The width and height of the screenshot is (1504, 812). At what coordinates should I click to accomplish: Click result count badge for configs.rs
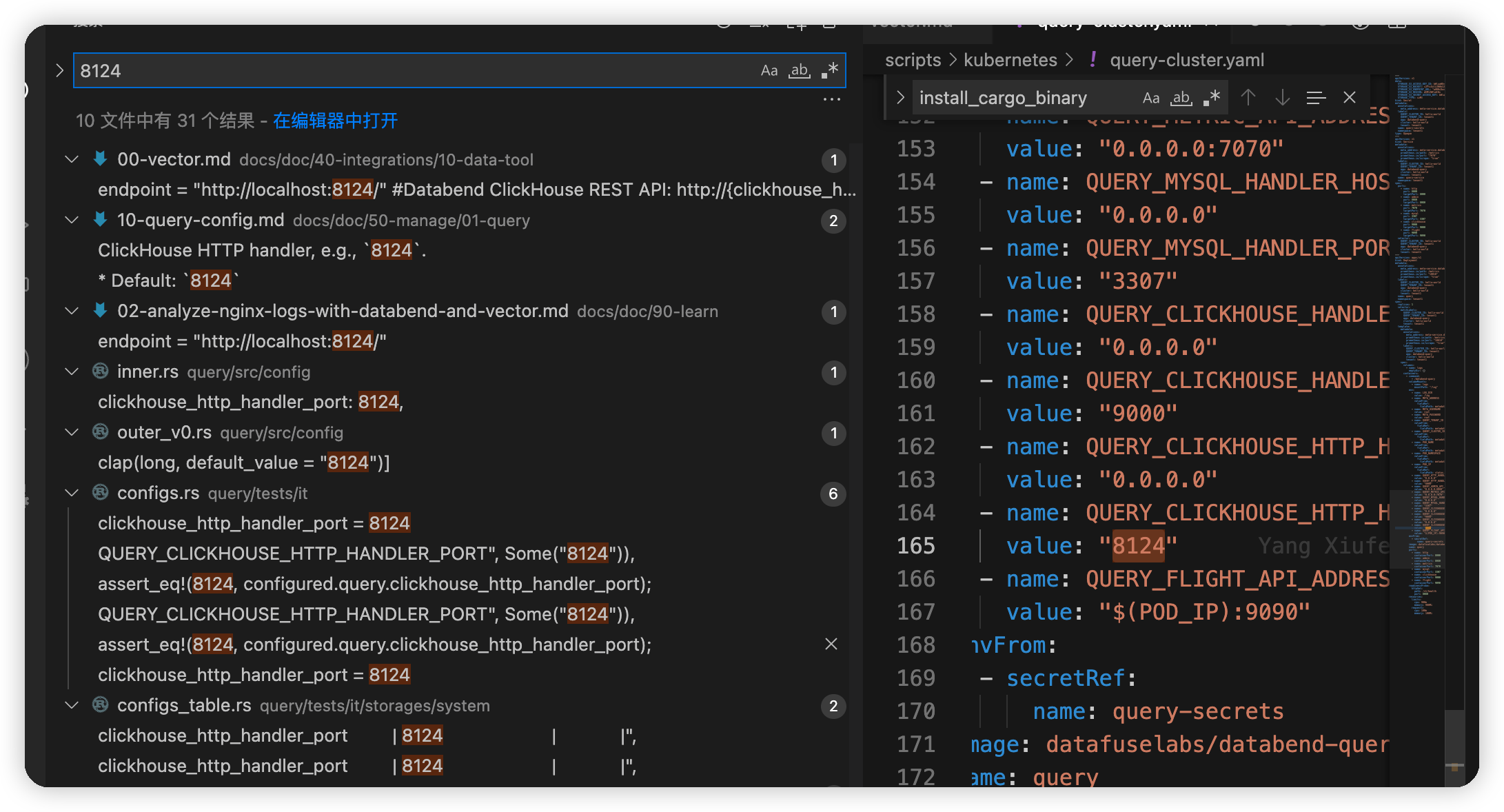[x=833, y=494]
